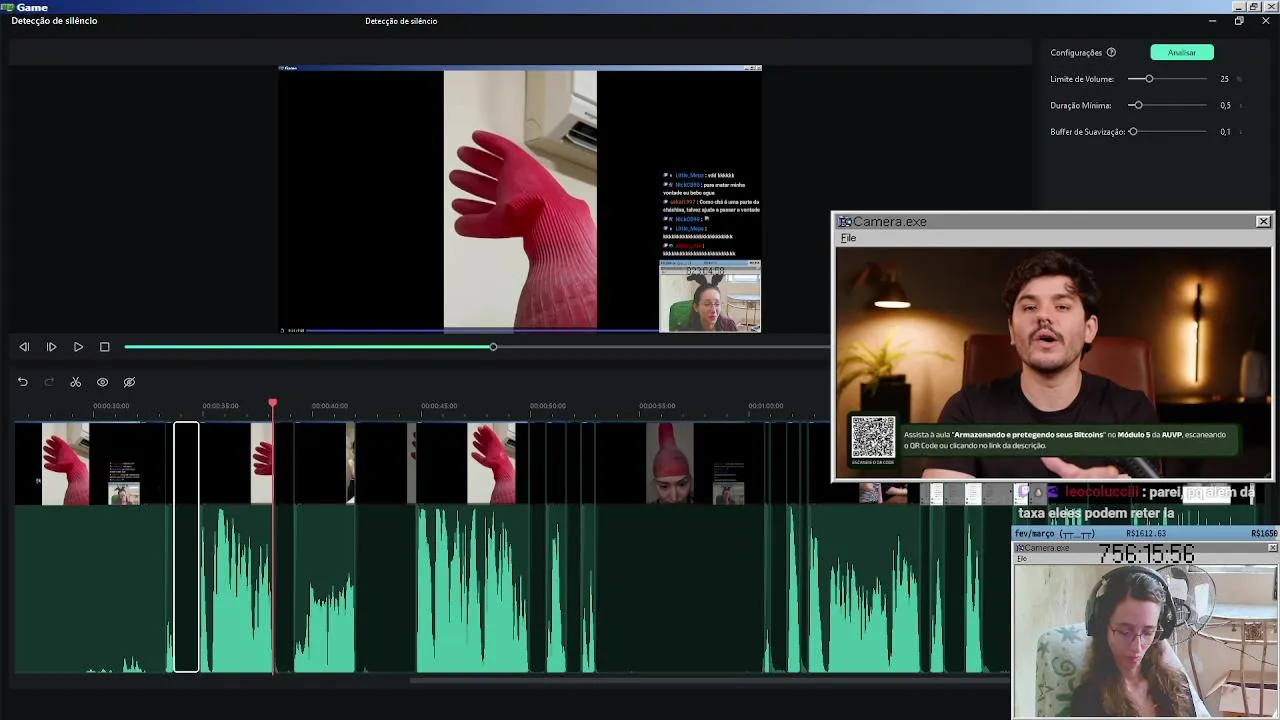
Task: Step to the previous frame
Action: pyautogui.click(x=24, y=347)
